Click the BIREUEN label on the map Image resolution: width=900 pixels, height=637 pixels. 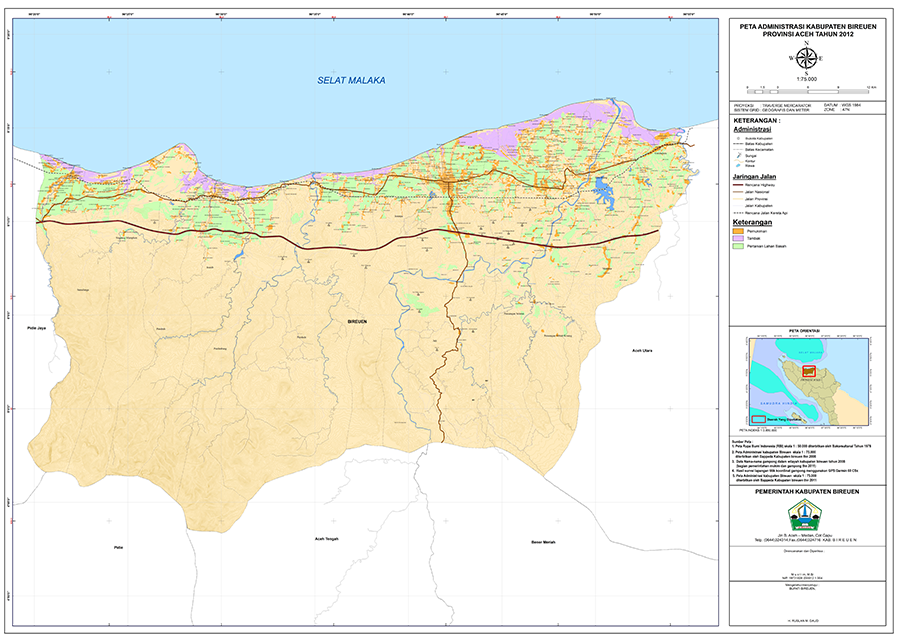[357, 322]
